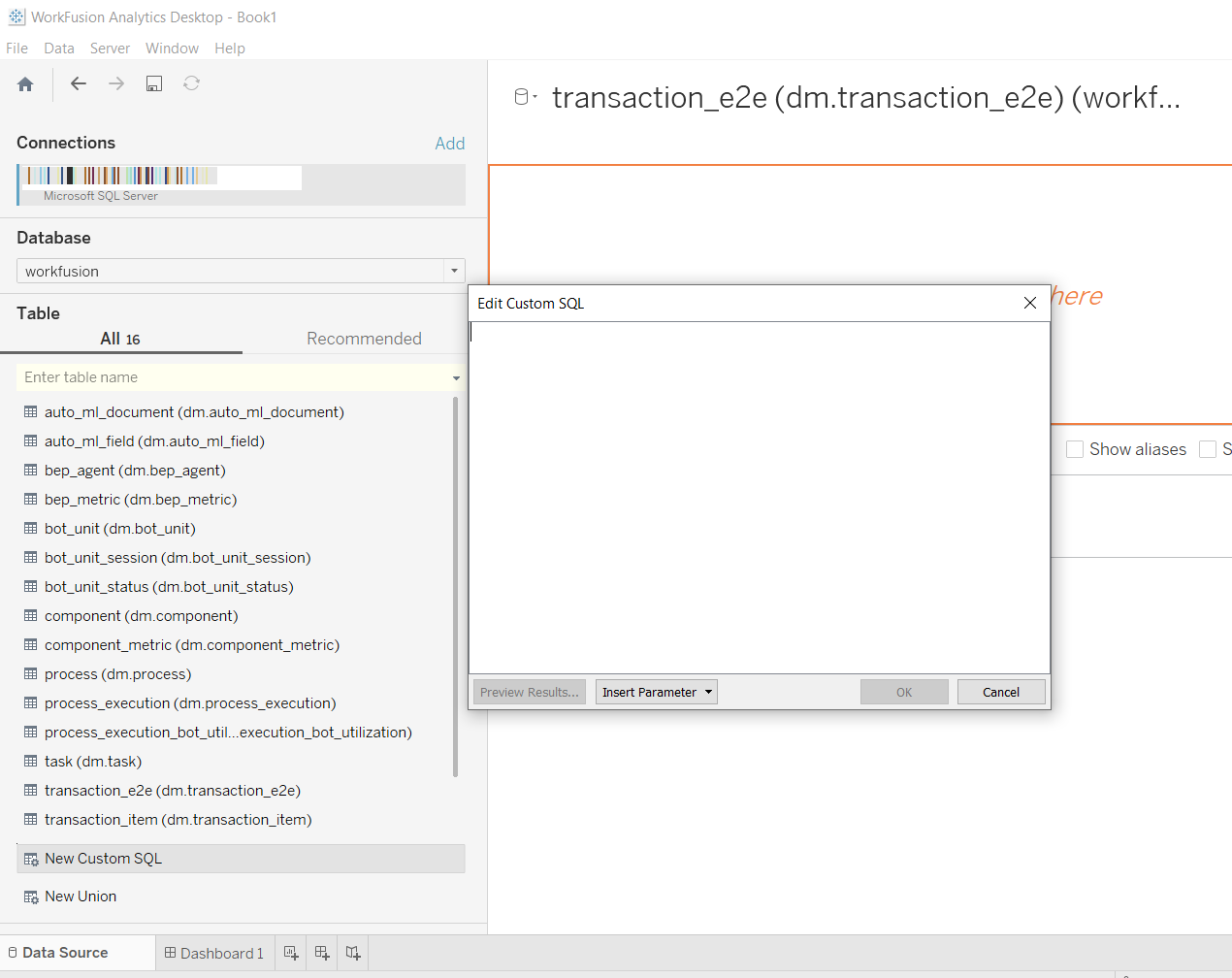
Task: Switch to the All 16 tables tab
Action: 120,339
